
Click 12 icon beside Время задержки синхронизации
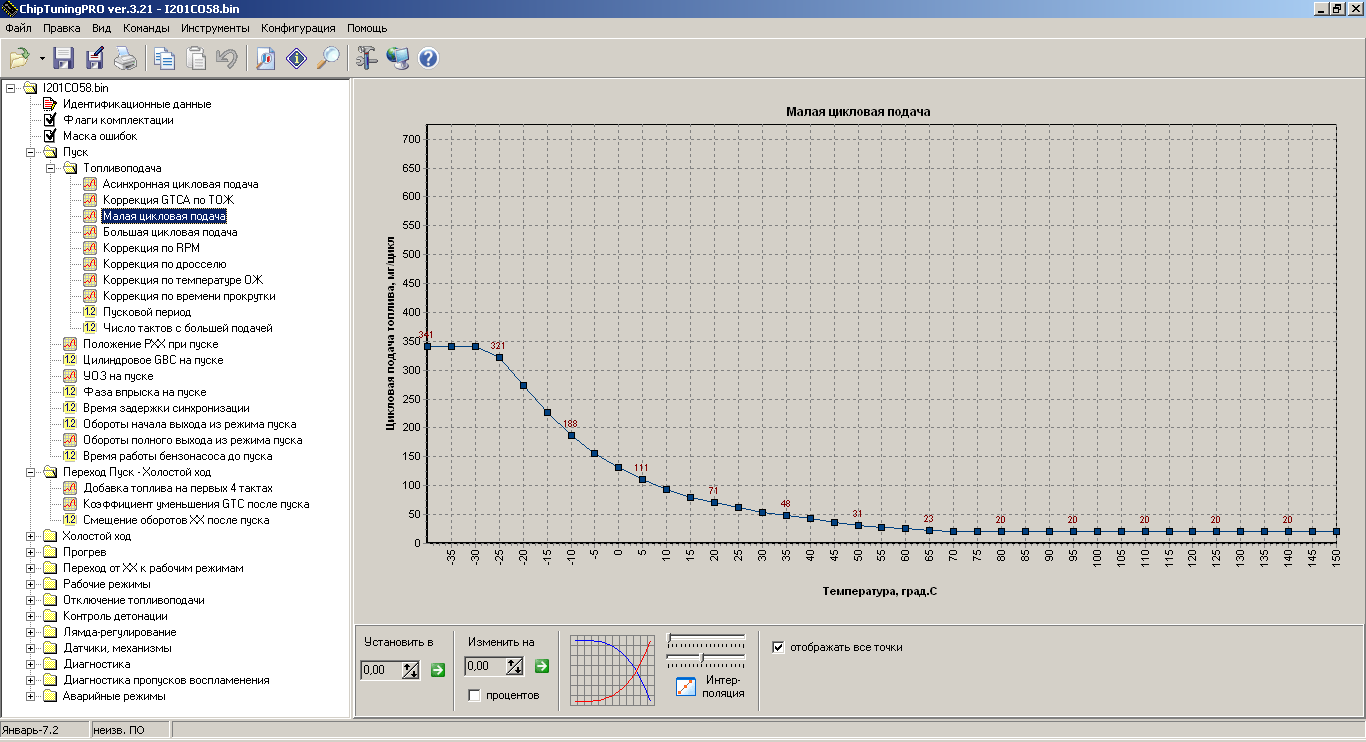(x=70, y=408)
